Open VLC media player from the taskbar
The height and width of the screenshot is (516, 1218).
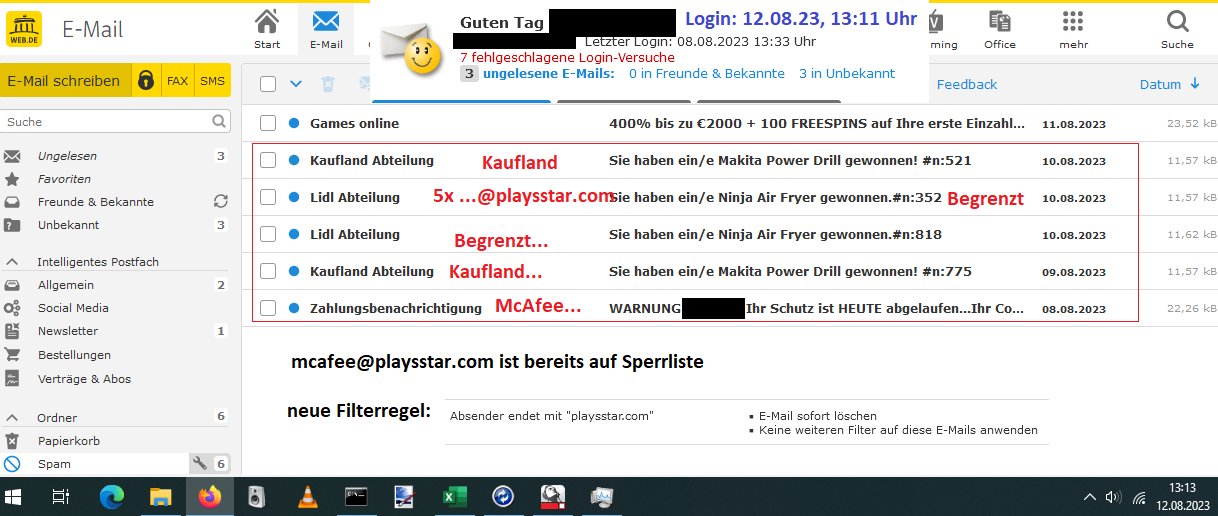pyautogui.click(x=309, y=496)
